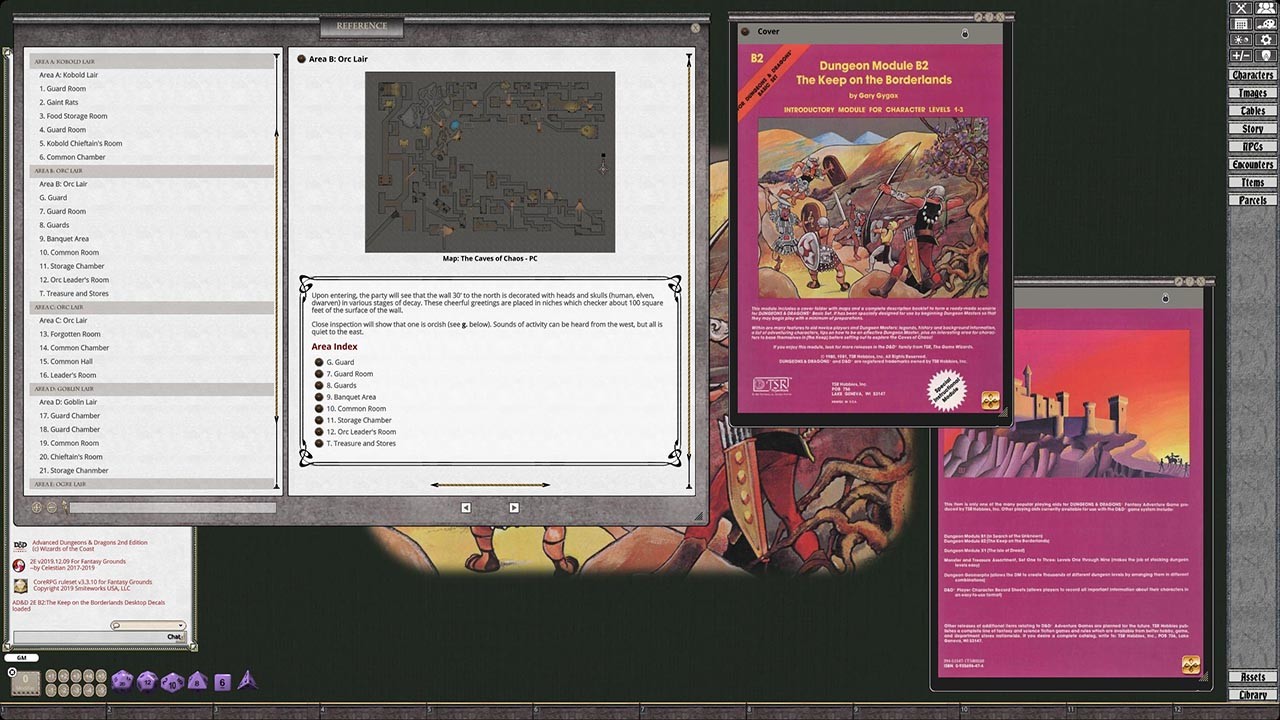Select the purple d20 die

pos(121,680)
